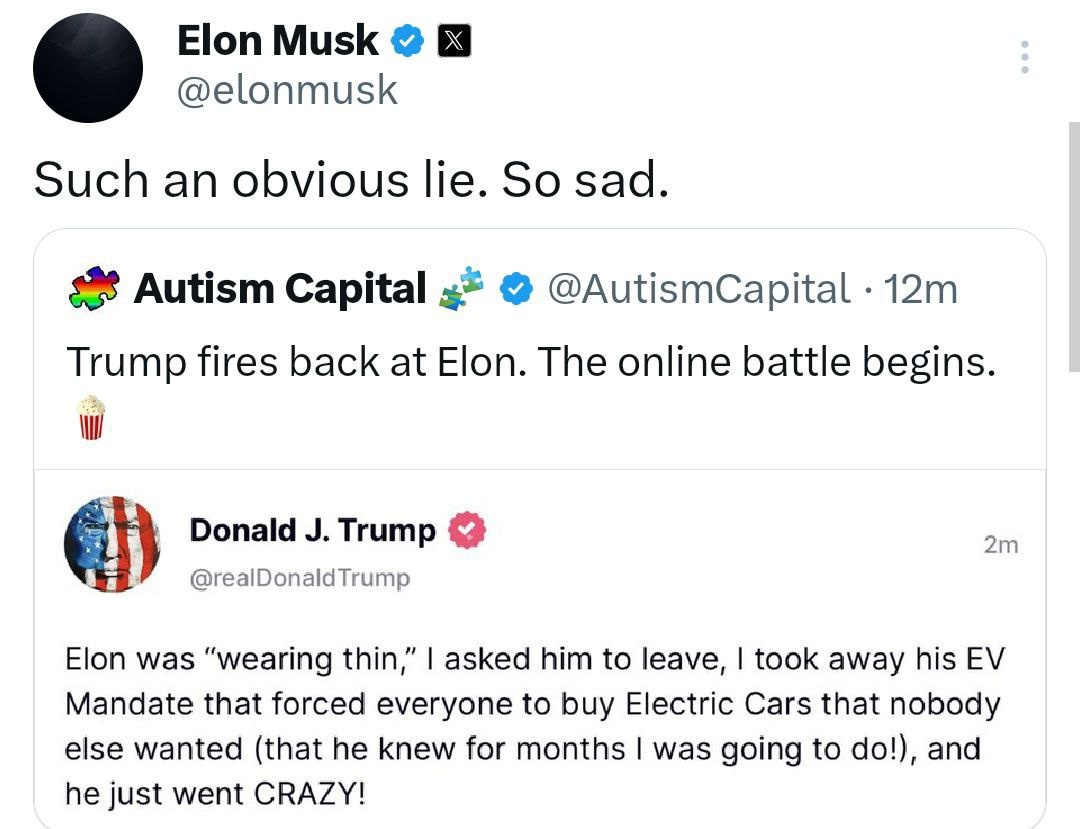Click the popcorn emoji in quoted tweet

click(x=91, y=417)
